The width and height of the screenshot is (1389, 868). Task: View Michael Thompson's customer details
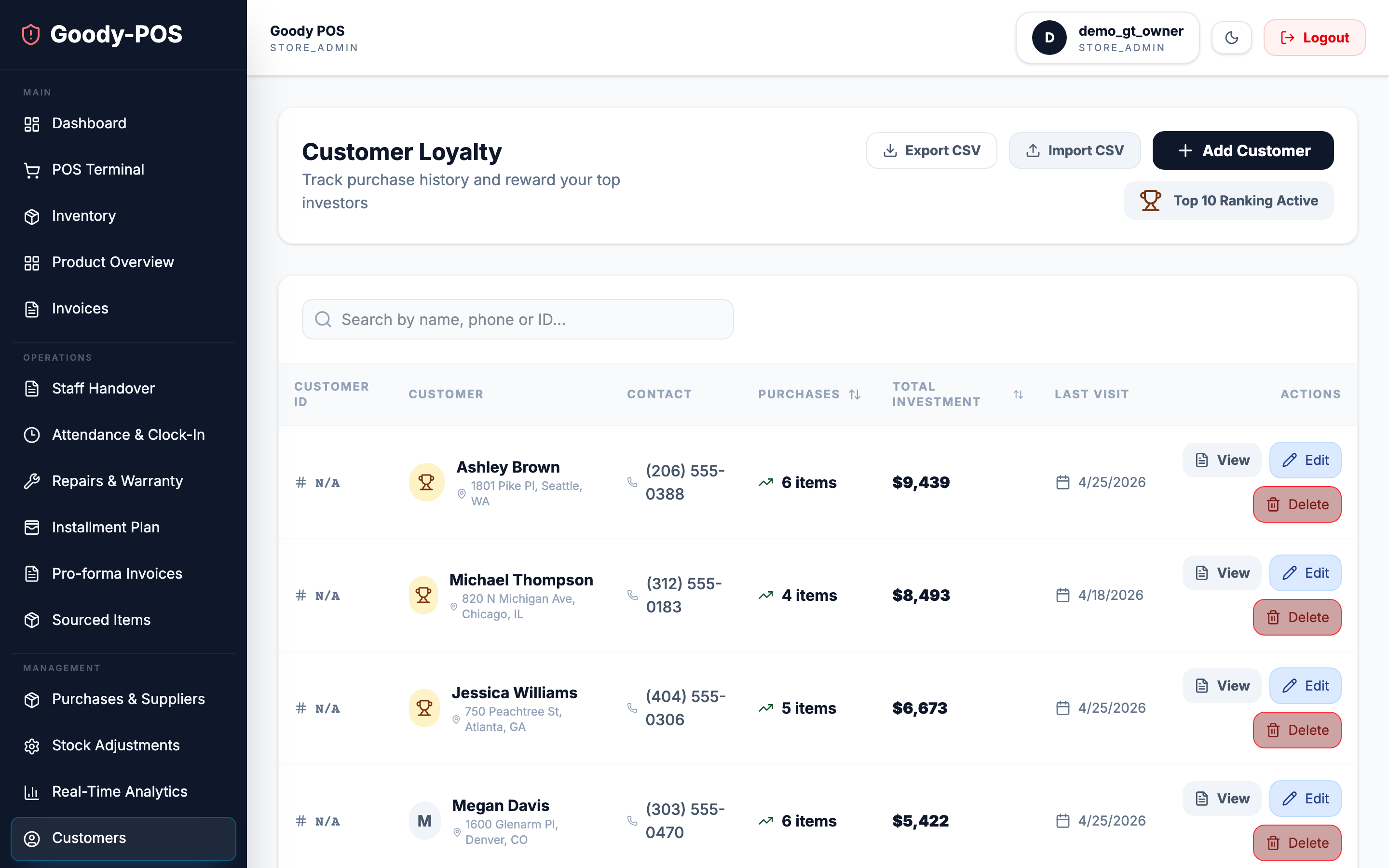1221,572
